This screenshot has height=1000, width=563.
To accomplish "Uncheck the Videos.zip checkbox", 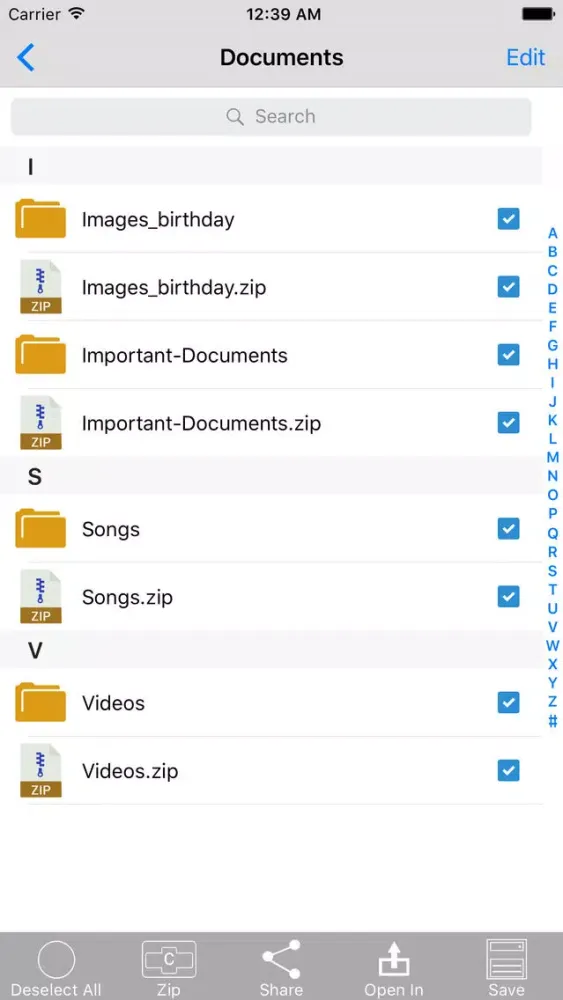I will (508, 771).
